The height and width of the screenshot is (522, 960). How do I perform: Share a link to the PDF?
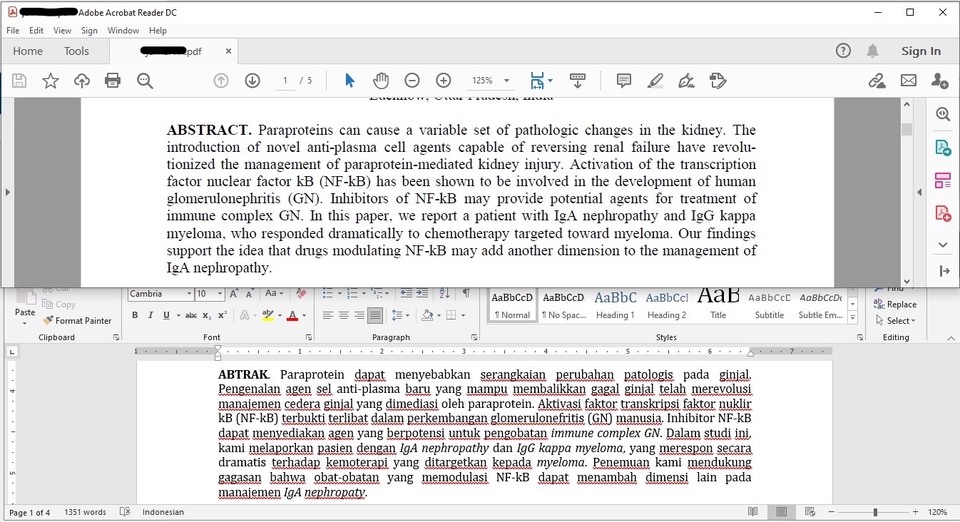pos(877,81)
